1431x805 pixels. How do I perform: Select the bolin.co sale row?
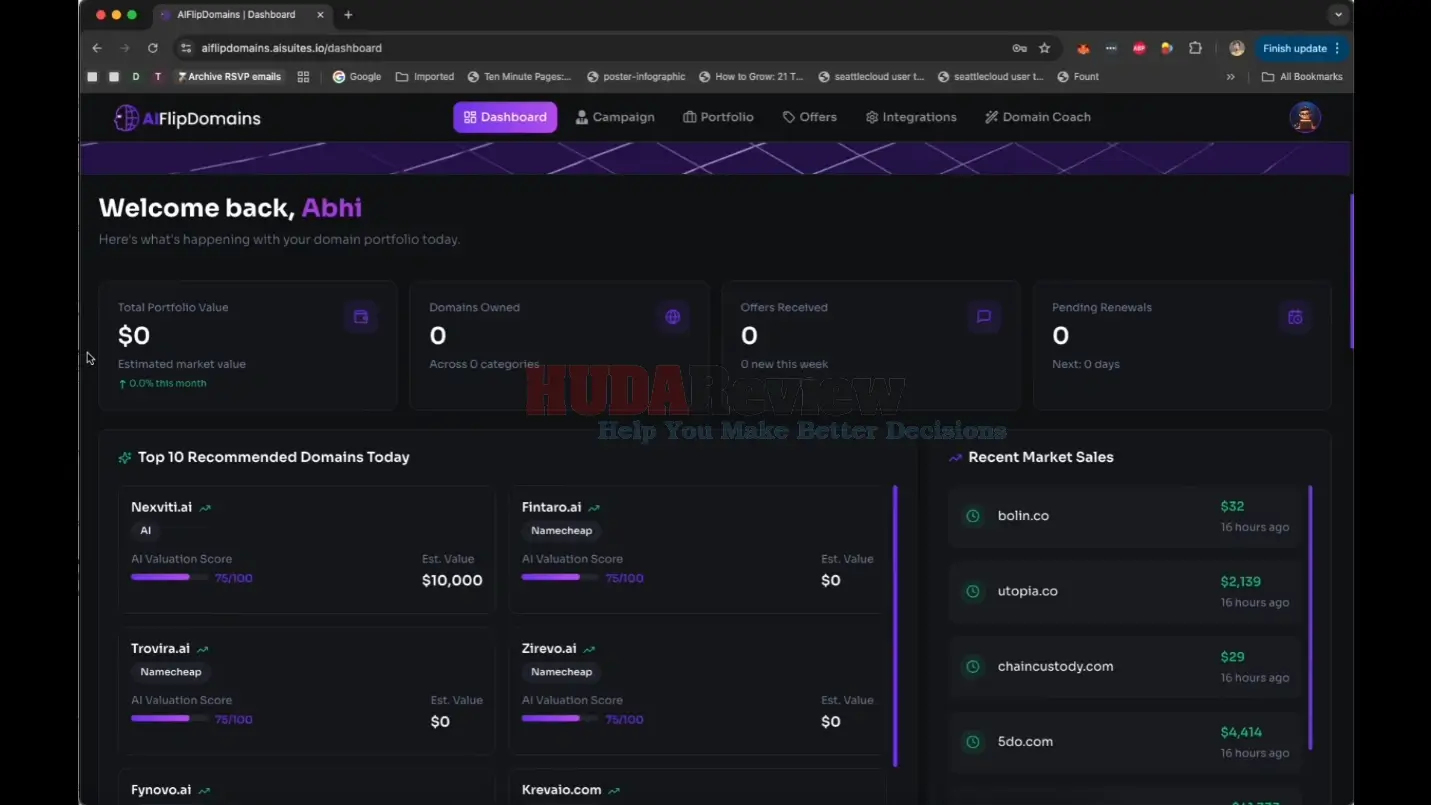click(1125, 516)
